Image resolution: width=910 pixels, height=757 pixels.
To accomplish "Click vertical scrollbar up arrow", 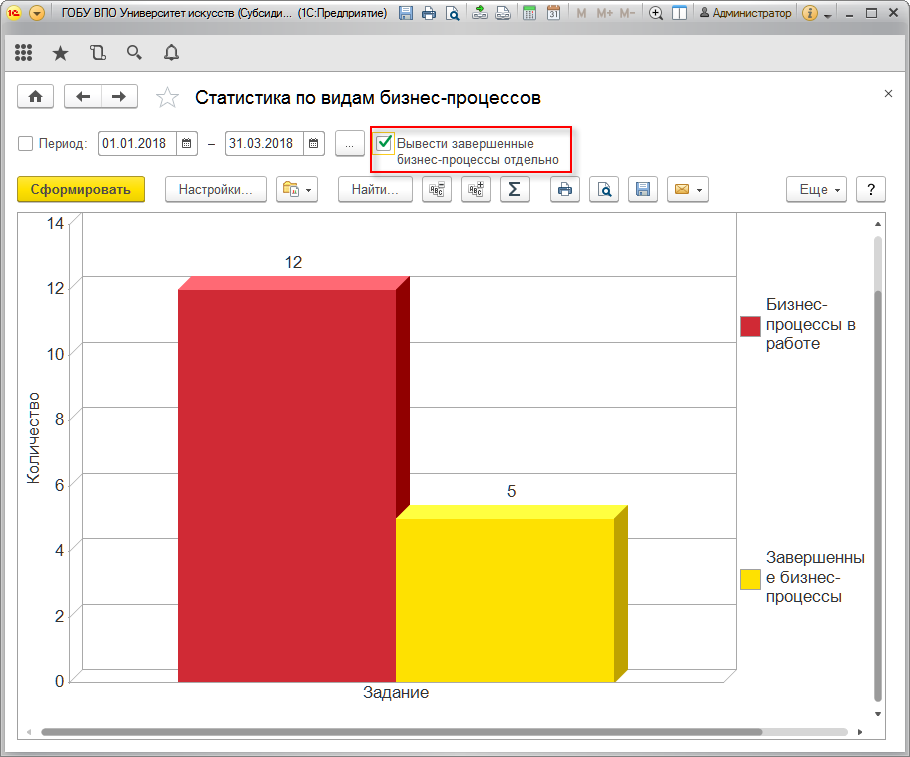I will coord(878,224).
